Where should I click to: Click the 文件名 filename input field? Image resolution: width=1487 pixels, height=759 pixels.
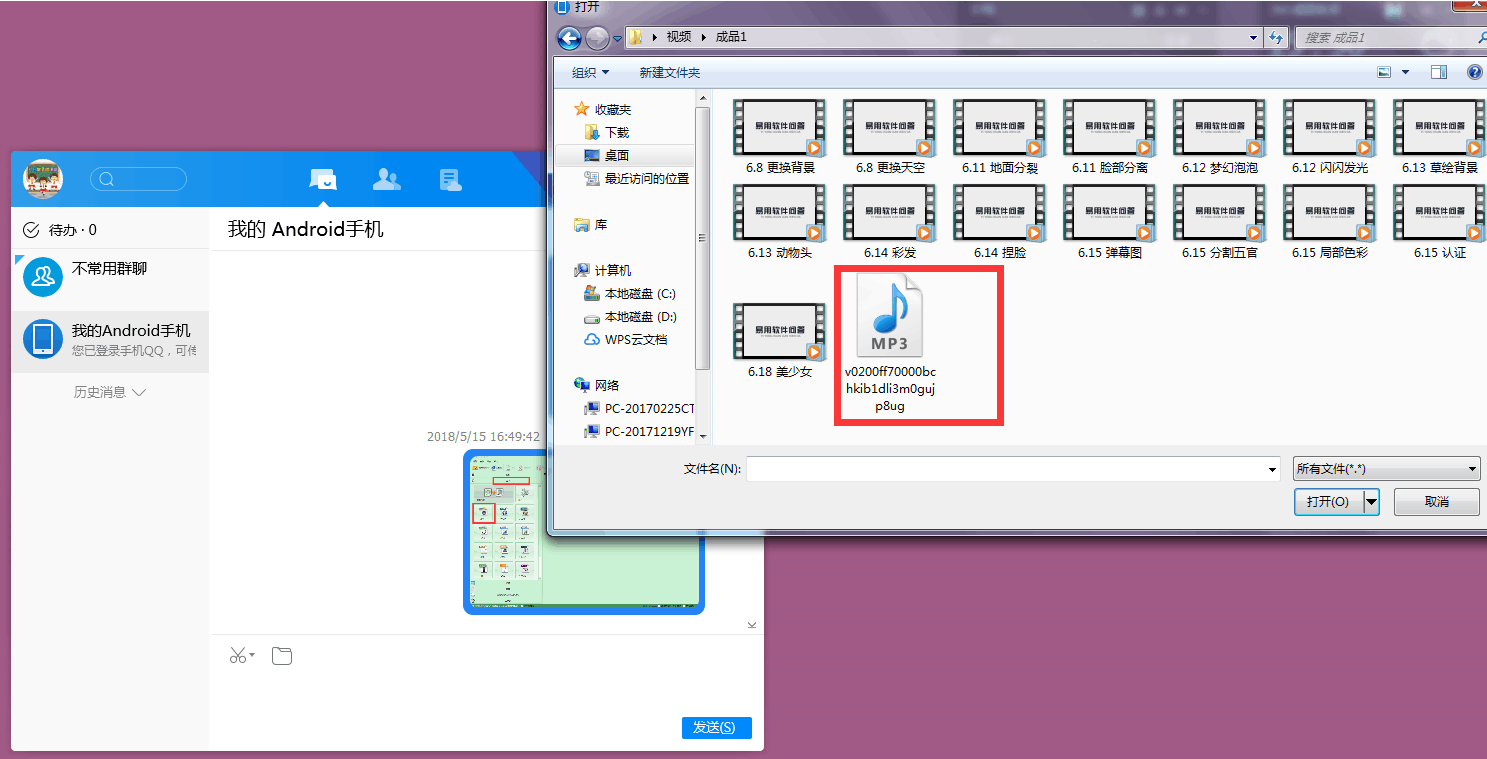pos(1012,469)
